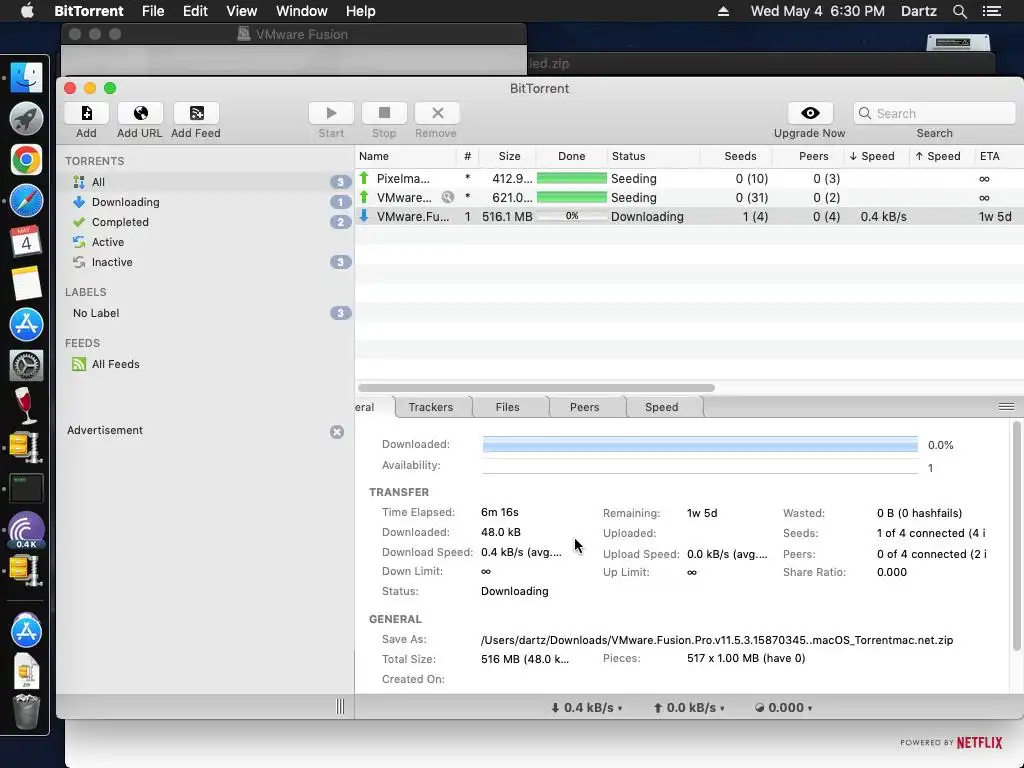
Task: Launch Google Chrome from the Dock
Action: point(26,160)
